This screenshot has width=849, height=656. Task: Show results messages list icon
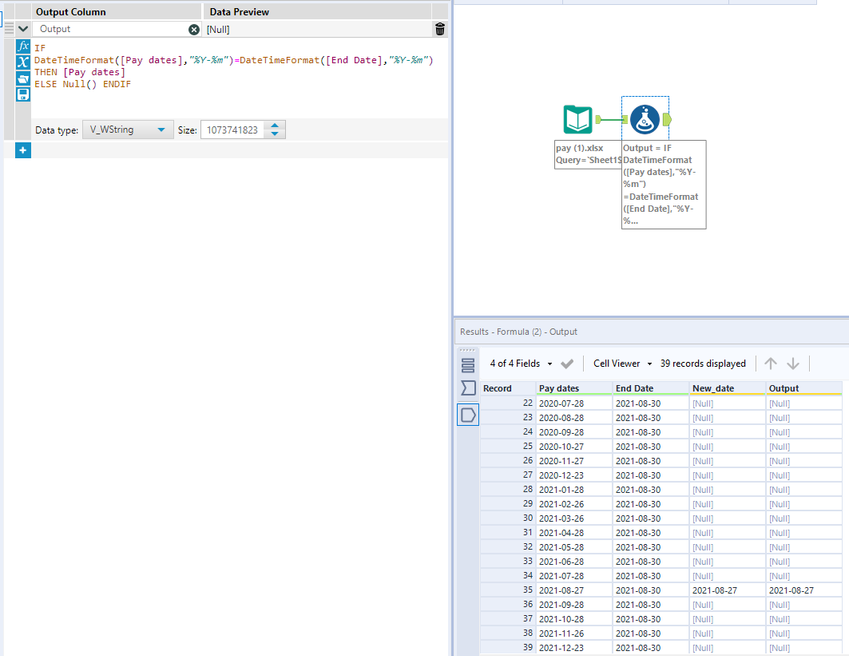468,365
